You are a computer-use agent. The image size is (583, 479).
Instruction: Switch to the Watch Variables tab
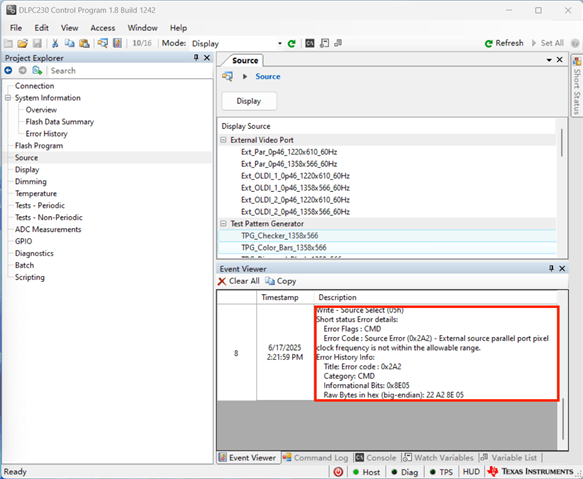pos(438,458)
